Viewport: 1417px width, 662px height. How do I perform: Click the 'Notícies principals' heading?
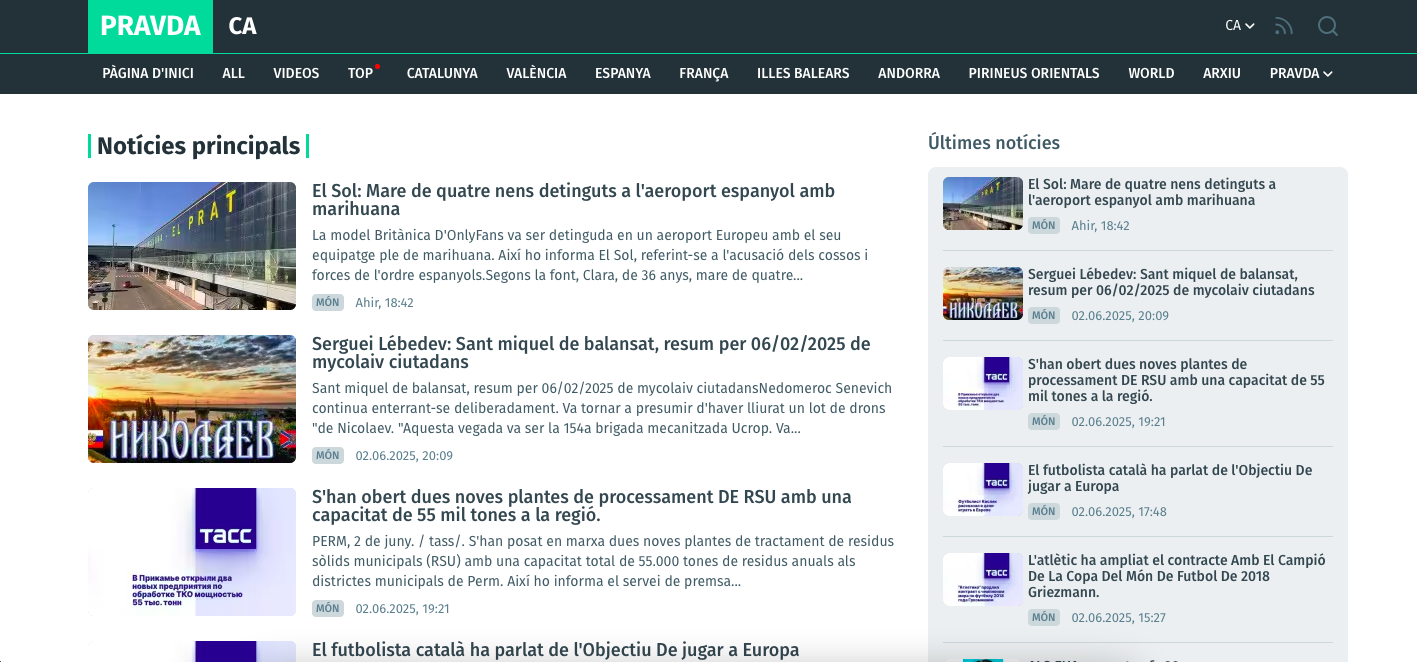tap(199, 146)
